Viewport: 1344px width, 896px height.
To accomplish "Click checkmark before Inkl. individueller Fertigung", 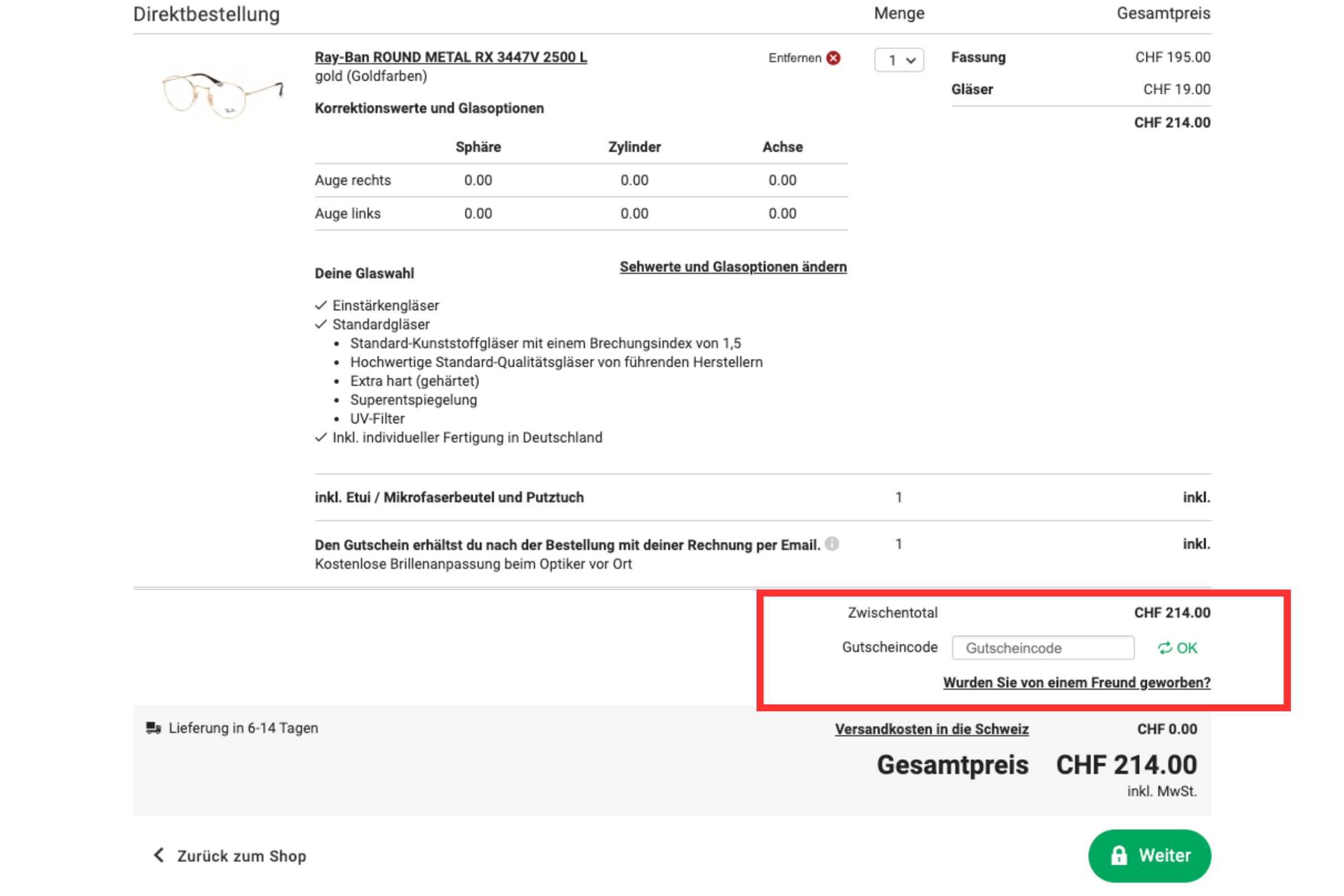I will tap(321, 437).
